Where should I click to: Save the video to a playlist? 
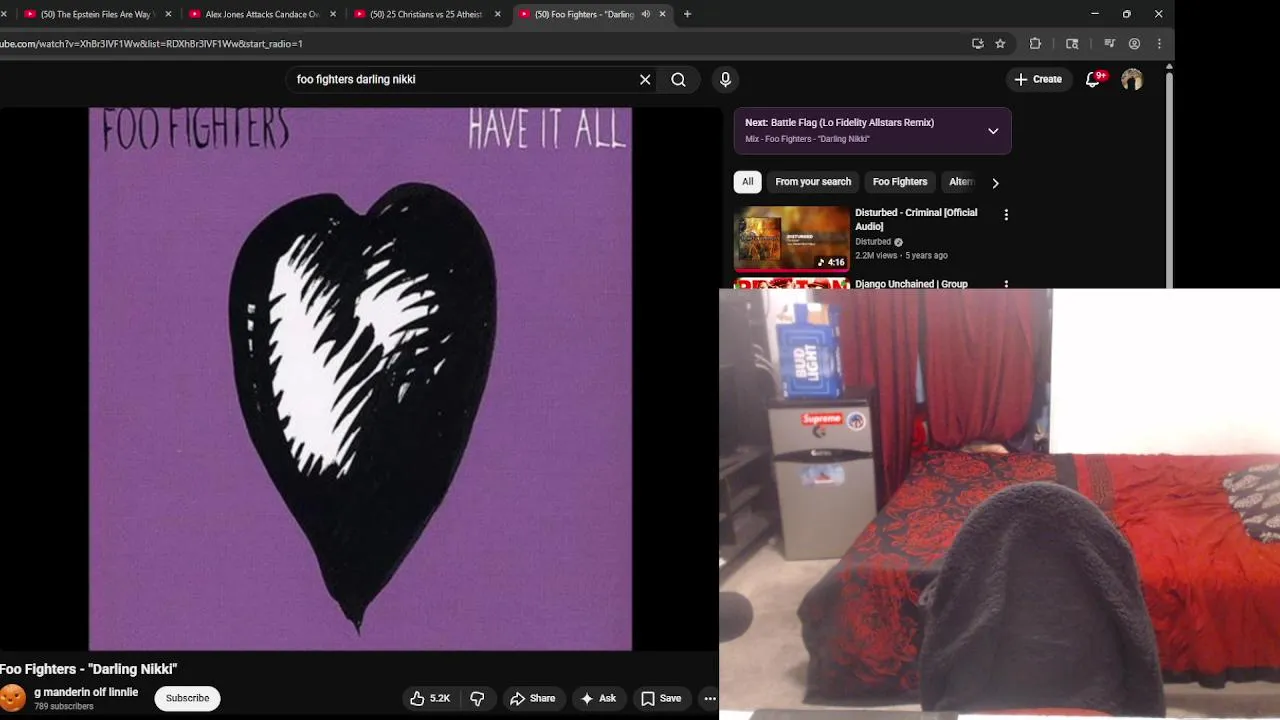tap(661, 698)
